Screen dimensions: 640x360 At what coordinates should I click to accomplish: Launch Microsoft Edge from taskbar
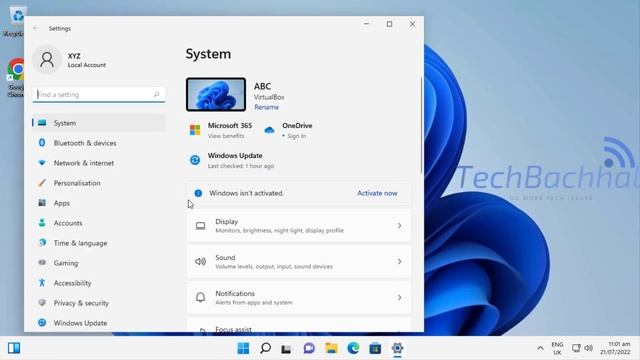pos(353,348)
